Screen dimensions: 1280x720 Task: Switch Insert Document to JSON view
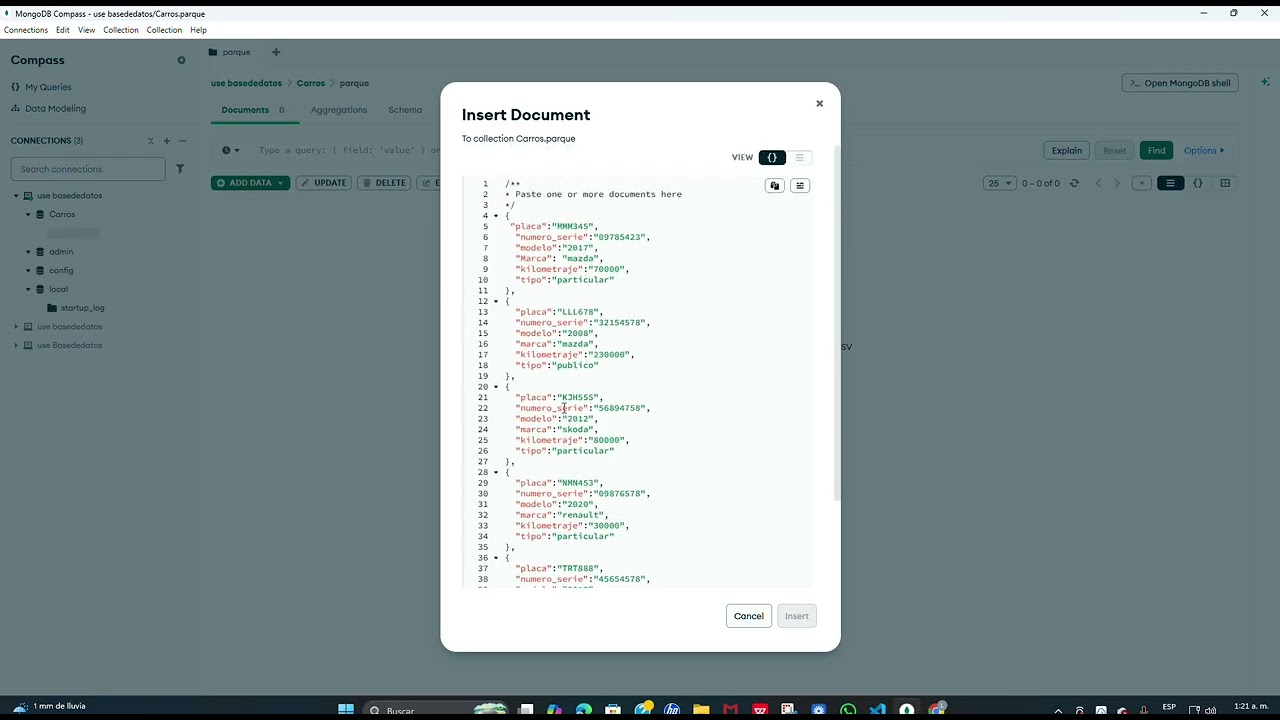[x=772, y=157]
